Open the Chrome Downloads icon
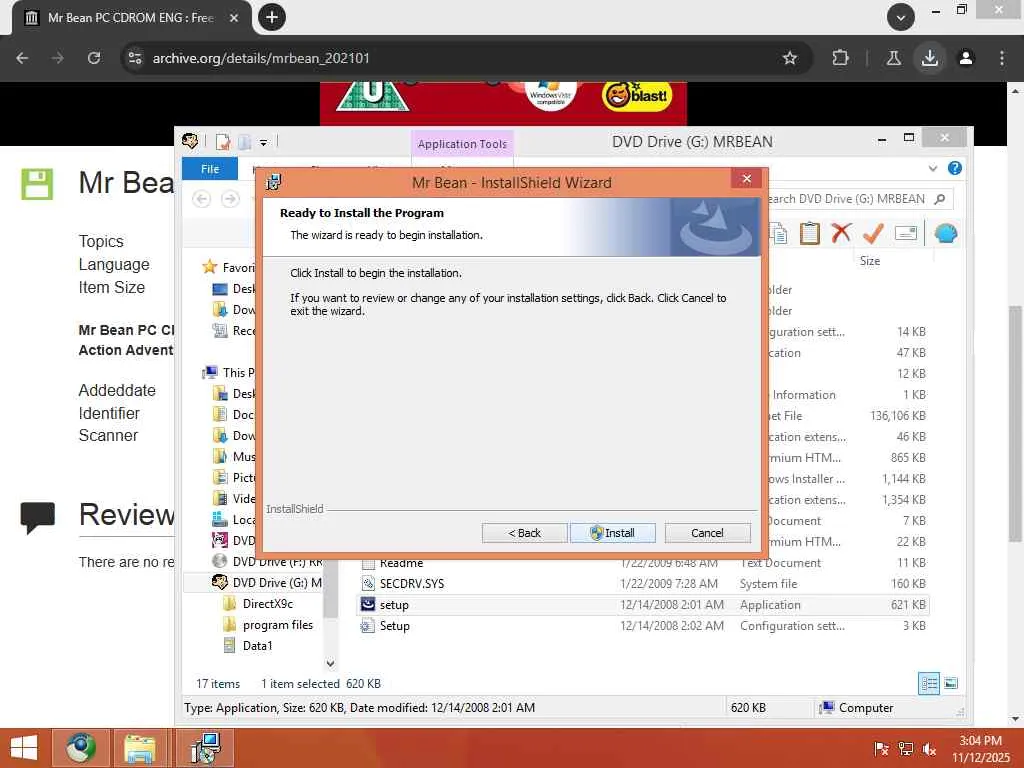Screen dimensions: 1024x768 pos(929,58)
